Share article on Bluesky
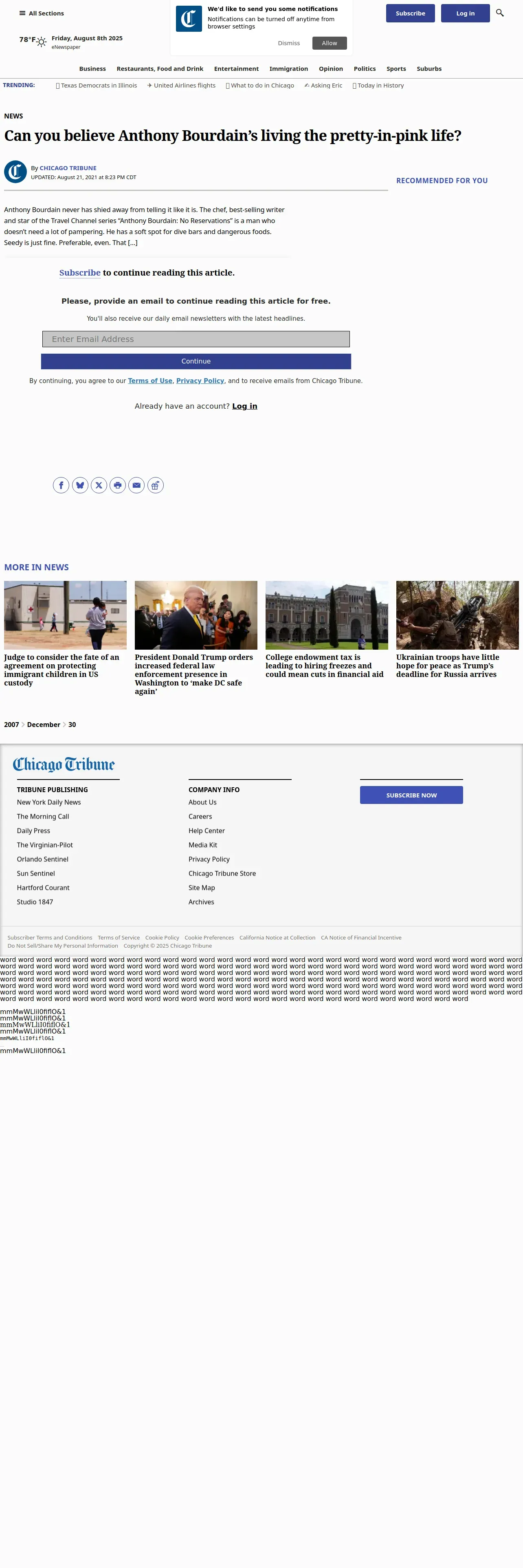Image resolution: width=523 pixels, height=1568 pixels. click(80, 485)
